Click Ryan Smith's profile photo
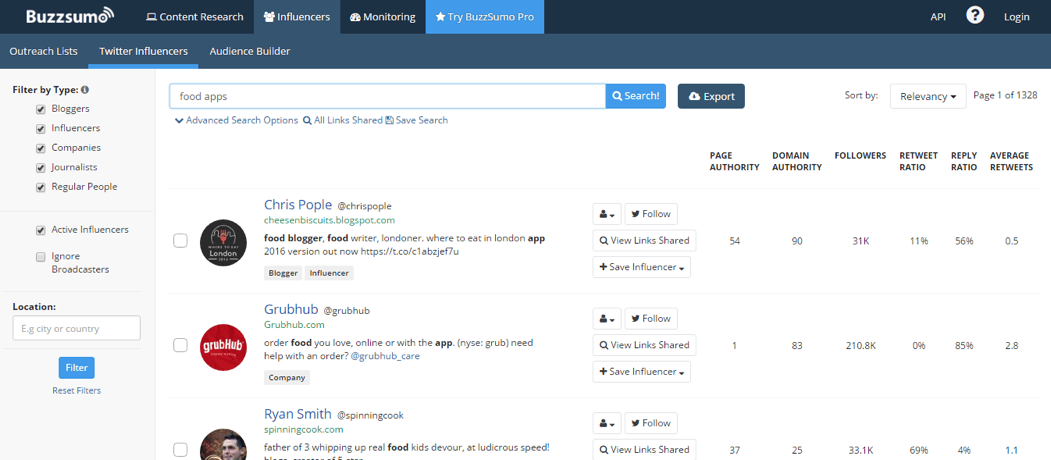1051x460 pixels. 223,445
